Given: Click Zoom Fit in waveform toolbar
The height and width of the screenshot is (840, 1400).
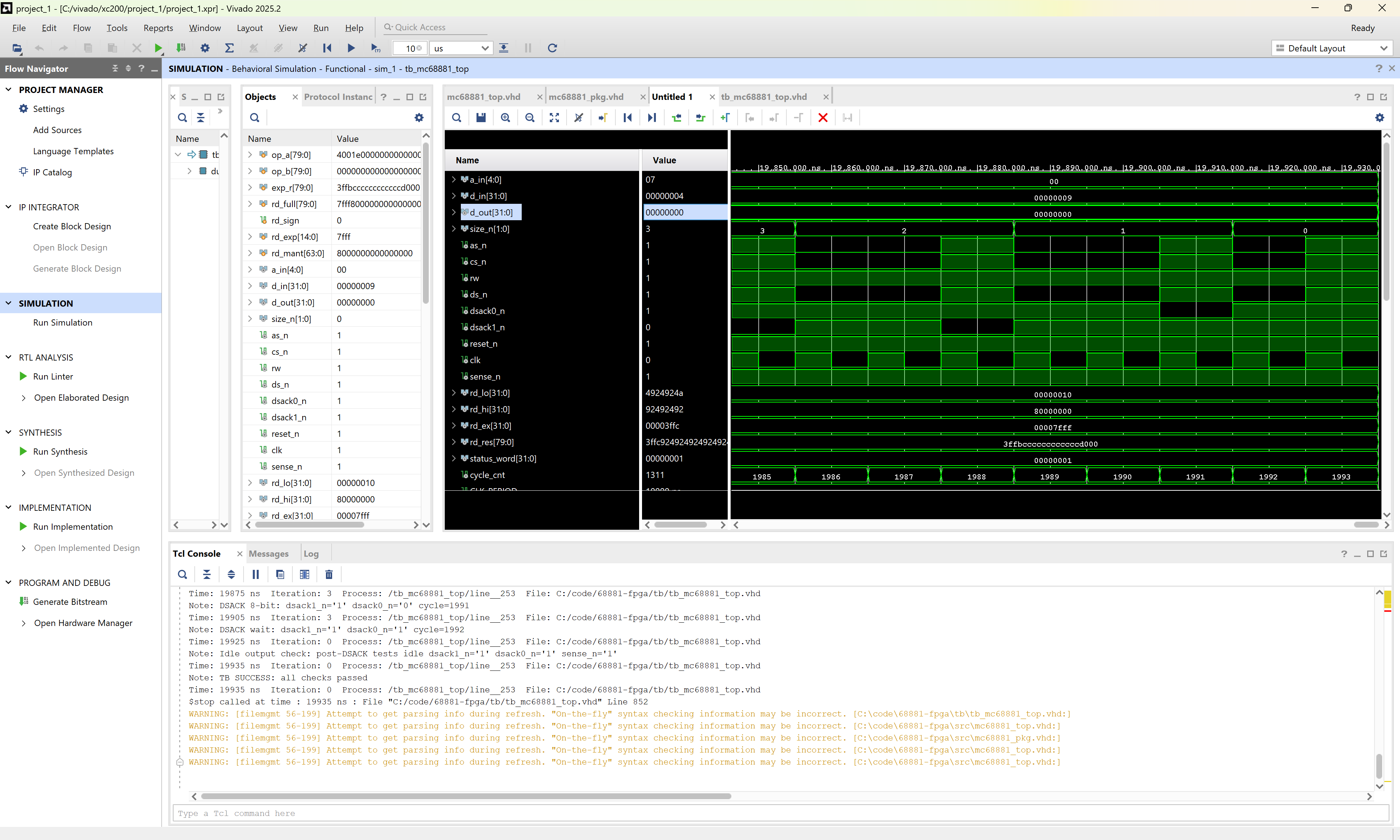Looking at the screenshot, I should click(x=554, y=118).
